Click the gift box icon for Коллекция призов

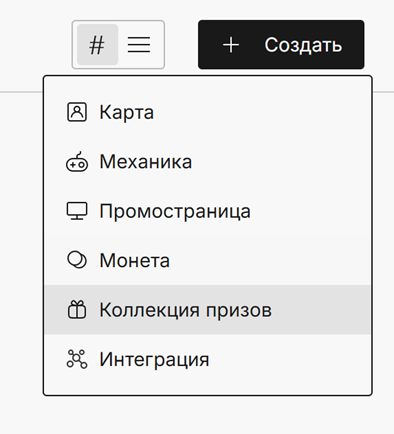tap(77, 310)
